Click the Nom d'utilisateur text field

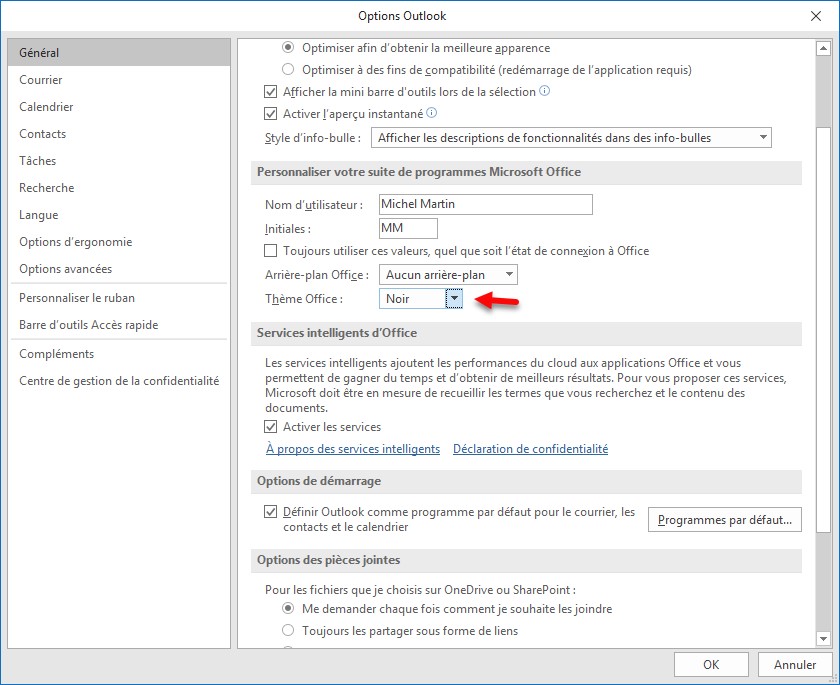(x=485, y=204)
